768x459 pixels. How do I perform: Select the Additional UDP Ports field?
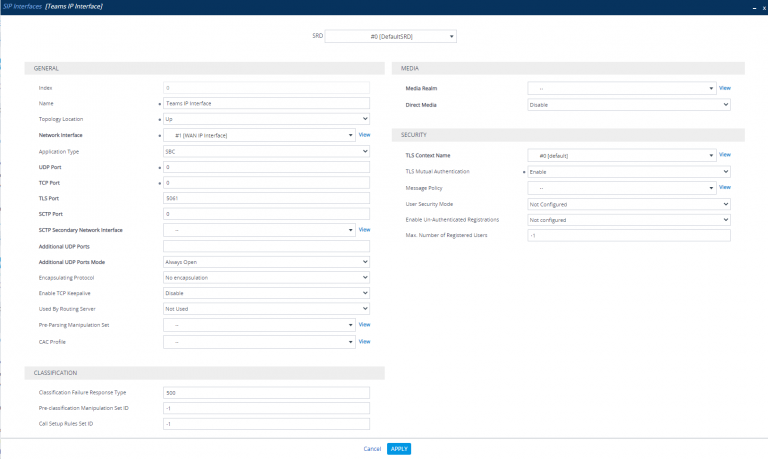266,246
